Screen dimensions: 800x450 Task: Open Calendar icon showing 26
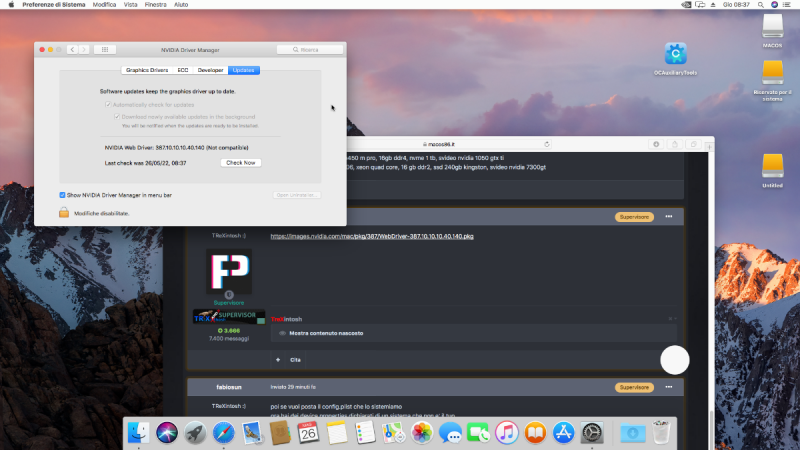click(x=308, y=433)
